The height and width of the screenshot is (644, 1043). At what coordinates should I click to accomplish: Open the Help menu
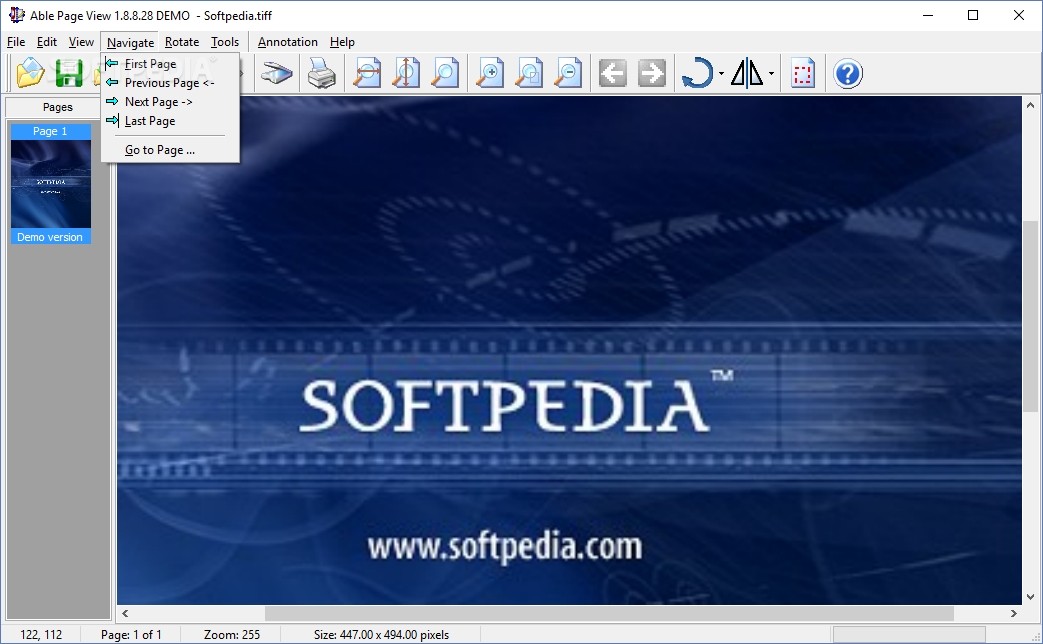(342, 42)
